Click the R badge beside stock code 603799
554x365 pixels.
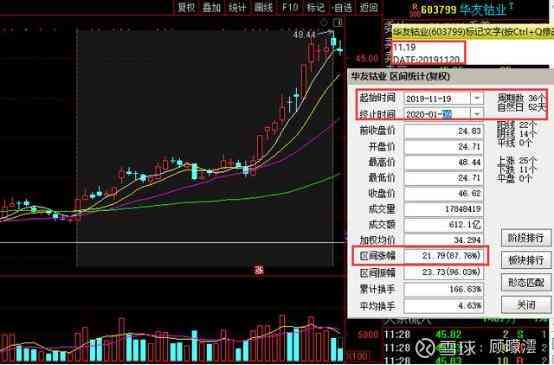[x=416, y=10]
